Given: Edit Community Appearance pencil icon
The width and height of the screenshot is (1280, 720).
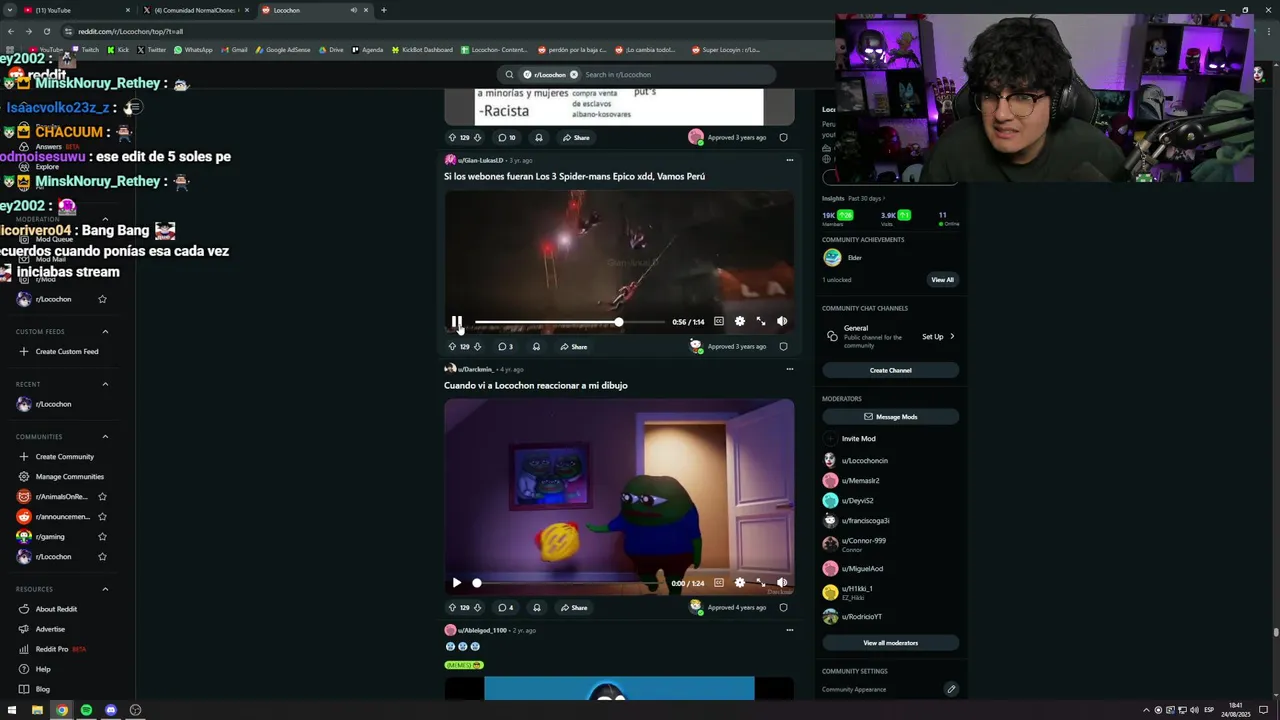Looking at the screenshot, I should pyautogui.click(x=951, y=689).
